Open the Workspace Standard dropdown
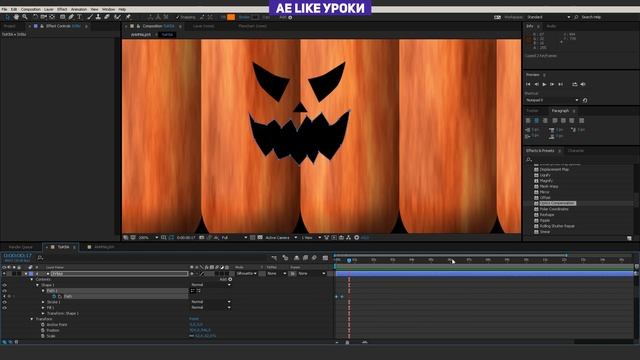 point(549,17)
